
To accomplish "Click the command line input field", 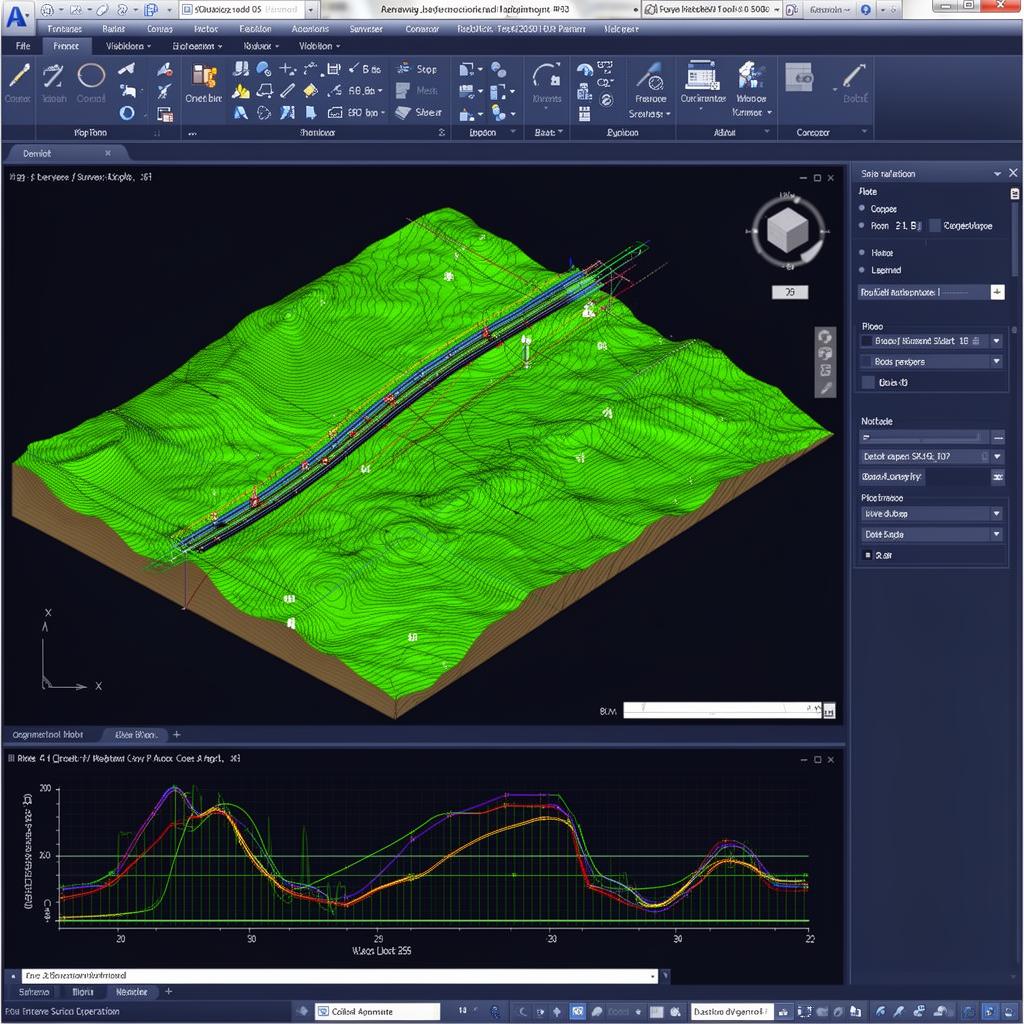I will pyautogui.click(x=340, y=976).
